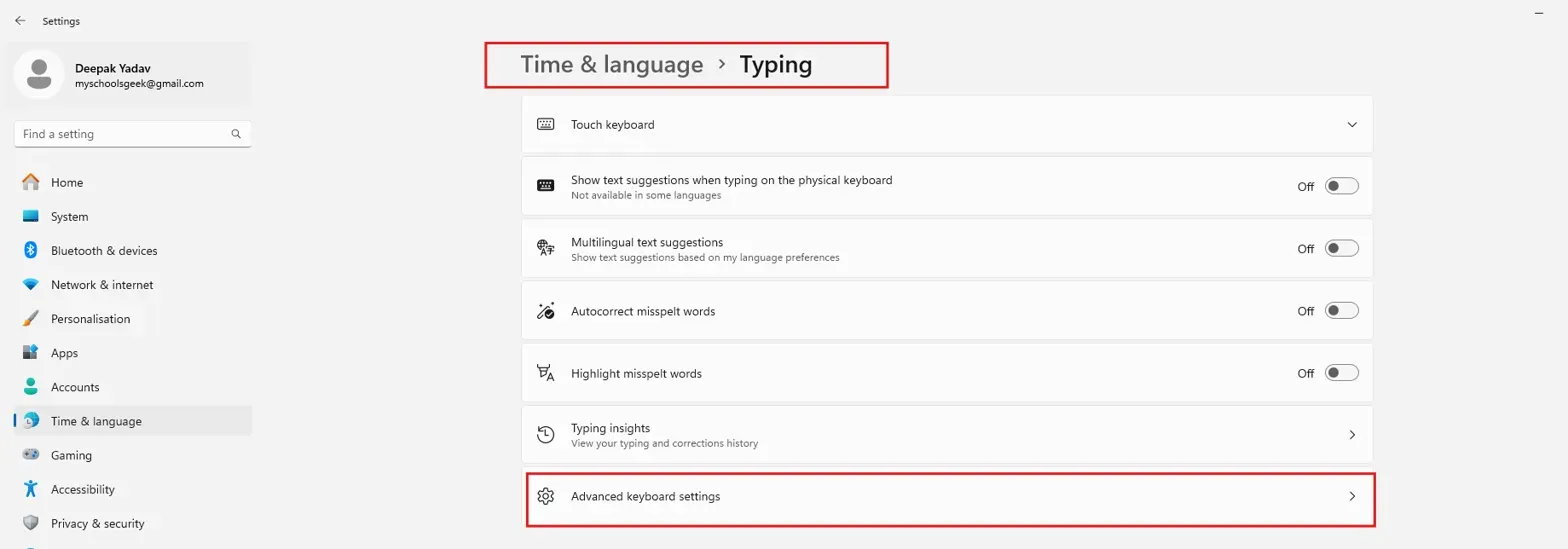Turn on Multilingual text suggestions
This screenshot has width=1568, height=549.
pos(1342,249)
